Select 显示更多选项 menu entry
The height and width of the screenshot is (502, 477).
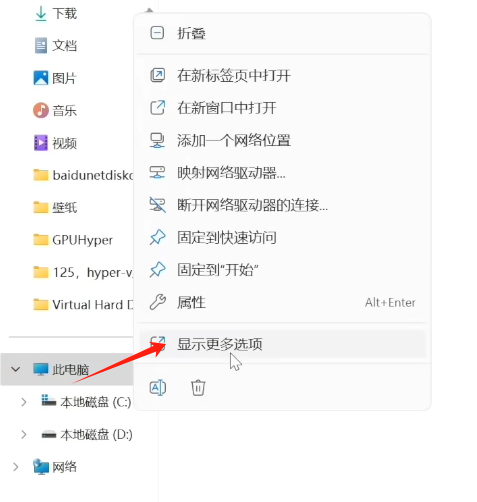coord(283,344)
